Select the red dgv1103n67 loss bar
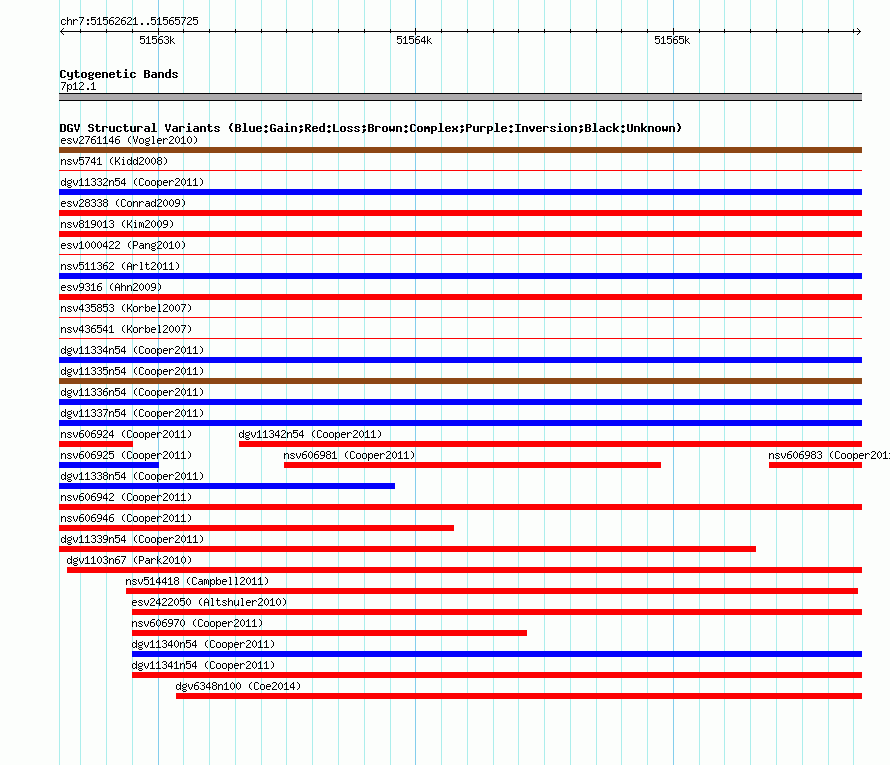 tap(464, 570)
